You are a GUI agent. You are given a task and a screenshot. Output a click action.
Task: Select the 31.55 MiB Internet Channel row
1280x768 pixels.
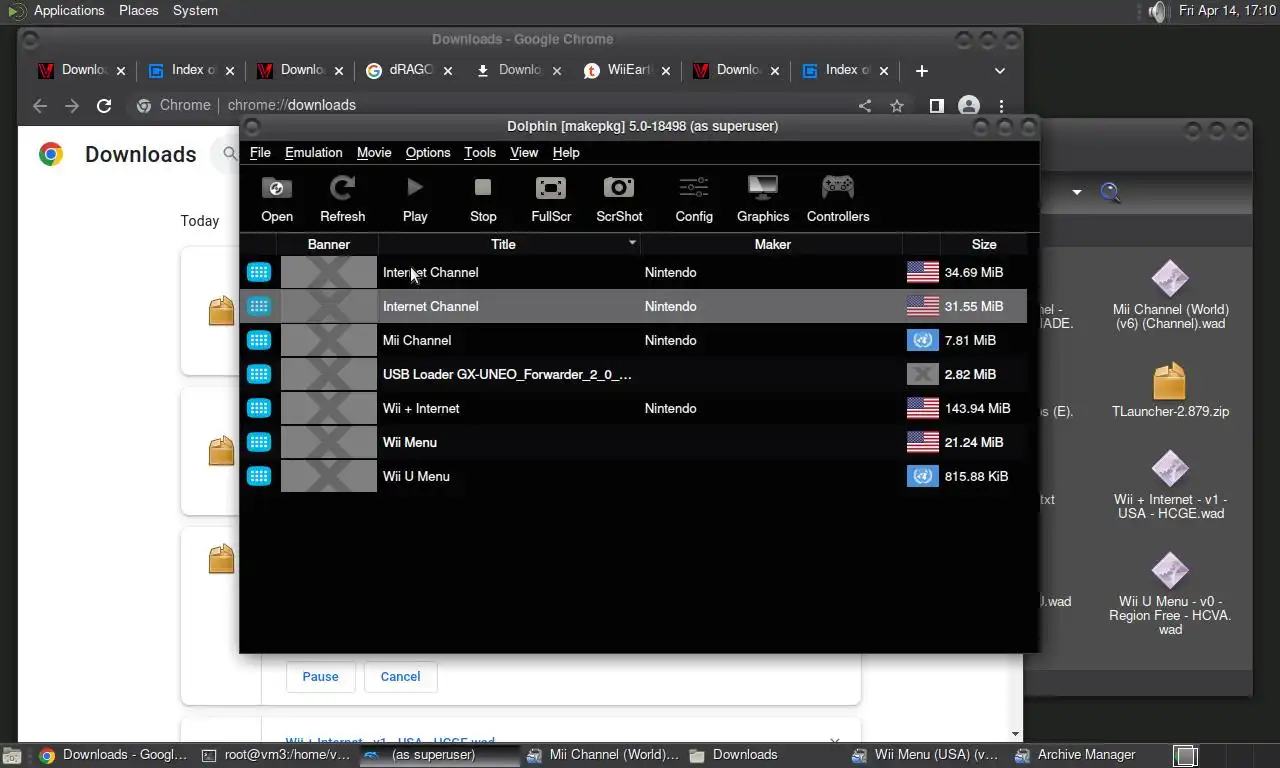point(634,306)
